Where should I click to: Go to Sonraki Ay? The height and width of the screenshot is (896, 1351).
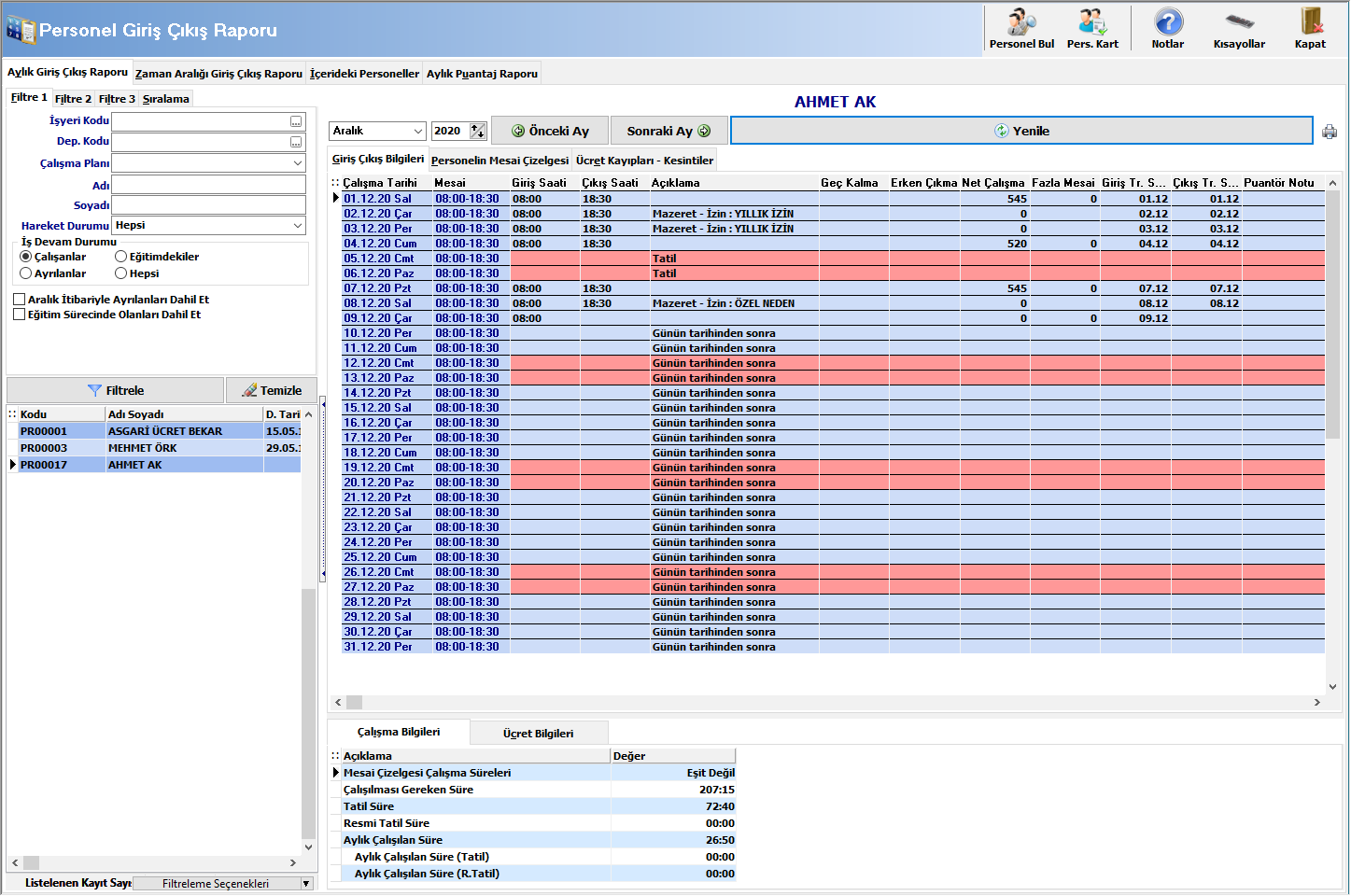(668, 132)
